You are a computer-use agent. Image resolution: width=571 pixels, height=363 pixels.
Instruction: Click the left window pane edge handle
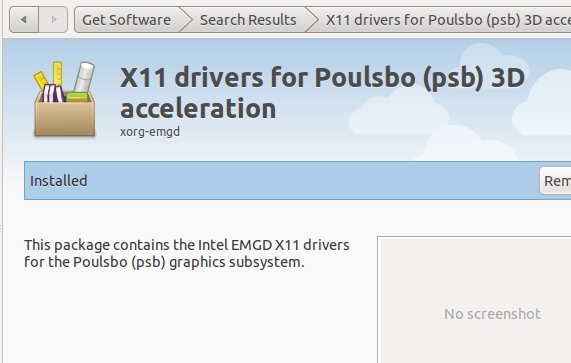1,229
